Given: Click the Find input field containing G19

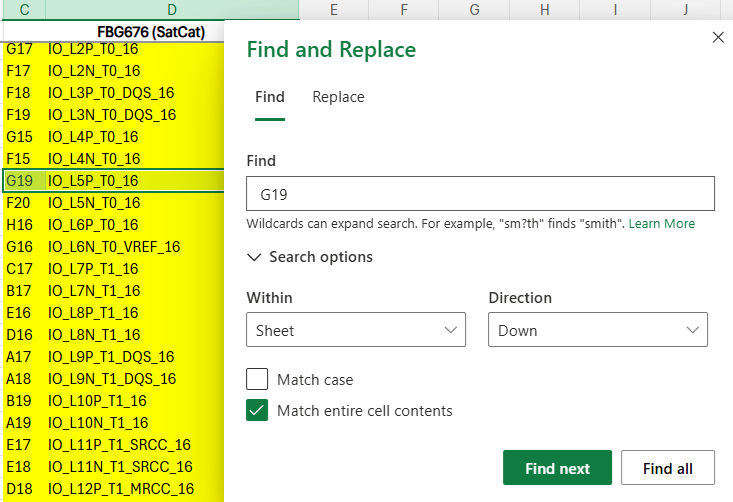Looking at the screenshot, I should click(x=481, y=194).
